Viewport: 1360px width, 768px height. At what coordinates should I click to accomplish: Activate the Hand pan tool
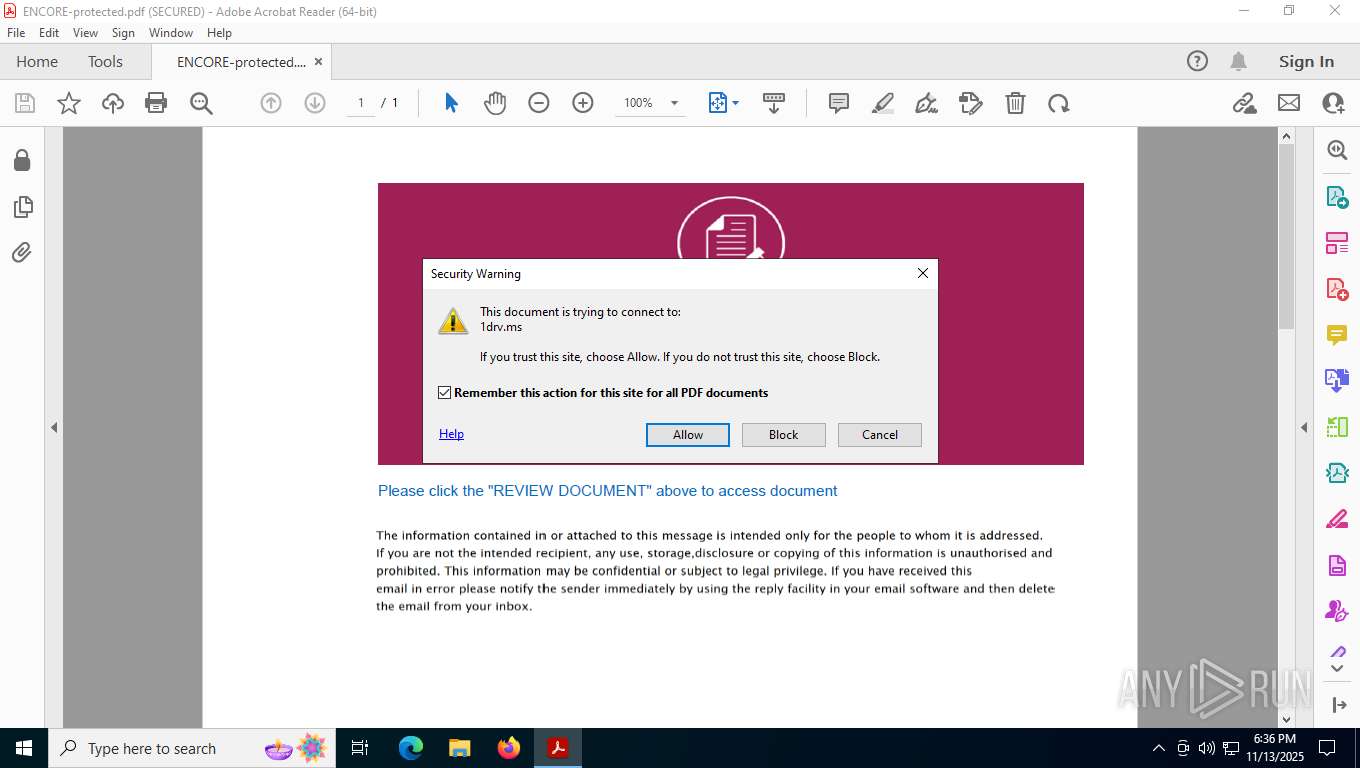tap(495, 103)
